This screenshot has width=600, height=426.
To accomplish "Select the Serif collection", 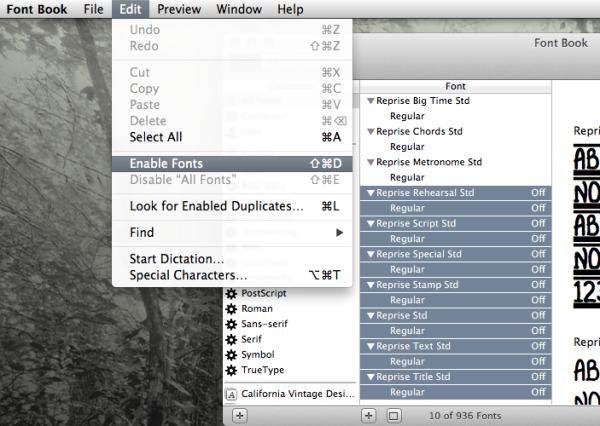I will pos(251,339).
